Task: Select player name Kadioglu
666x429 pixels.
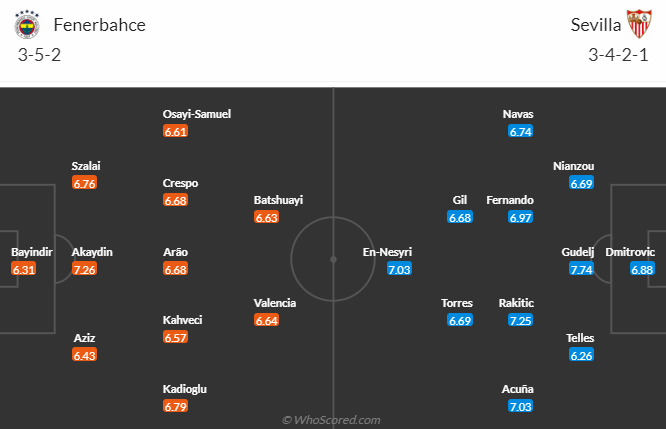Action: point(188,388)
